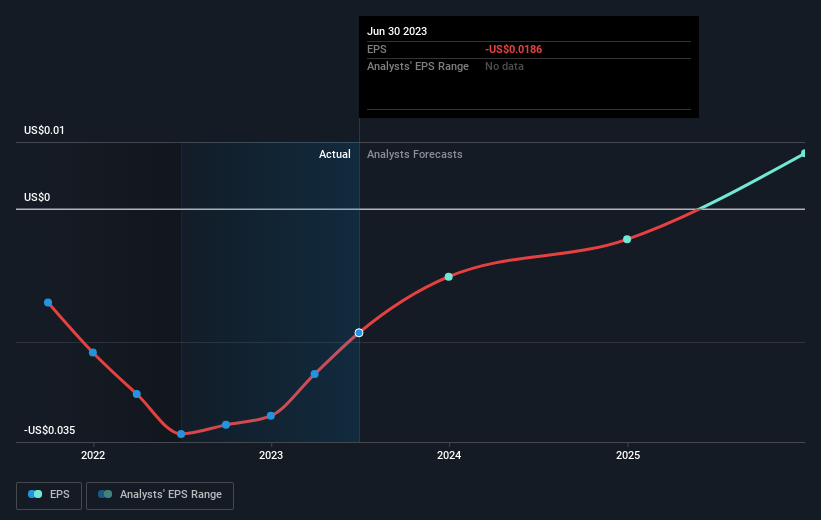
Task: Toggle the EPS legend button
Action: (49, 495)
